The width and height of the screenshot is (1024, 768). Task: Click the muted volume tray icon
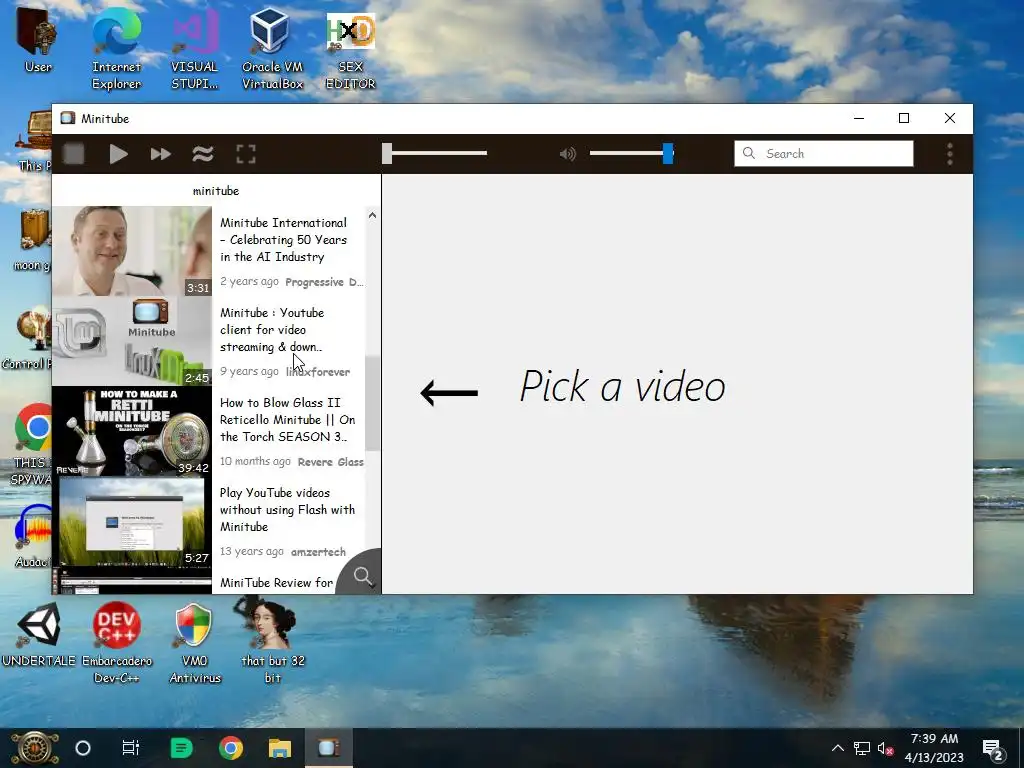pyautogui.click(x=885, y=748)
